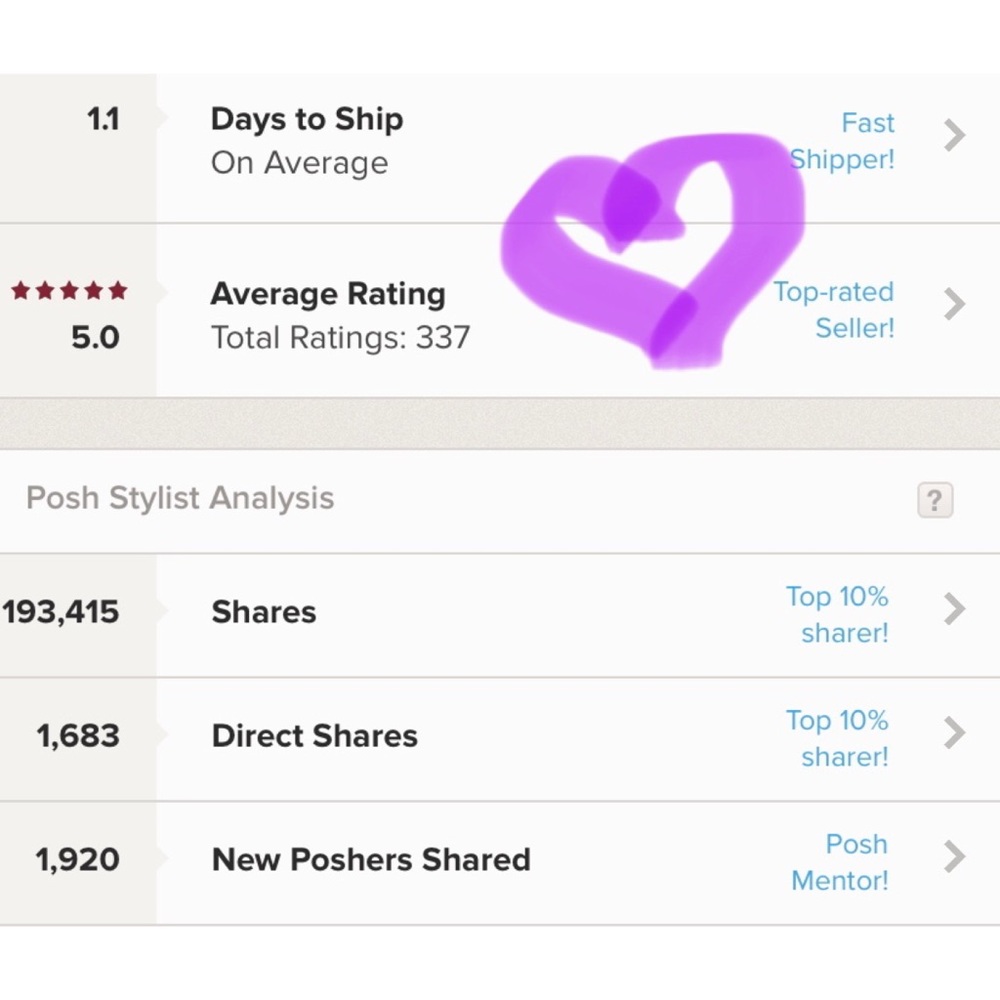This screenshot has width=1000, height=1000.
Task: Open the Posh Stylist Analysis help icon
Action: 935,500
